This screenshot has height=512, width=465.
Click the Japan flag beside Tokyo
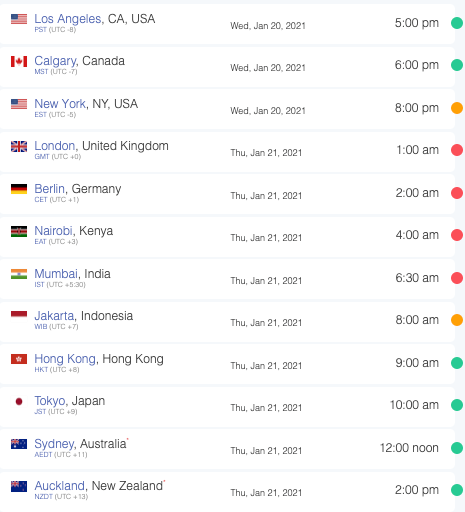19,401
